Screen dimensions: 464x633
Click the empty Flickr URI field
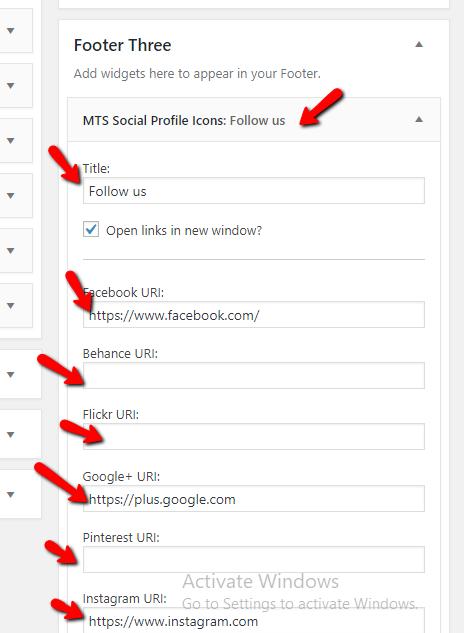[254, 436]
